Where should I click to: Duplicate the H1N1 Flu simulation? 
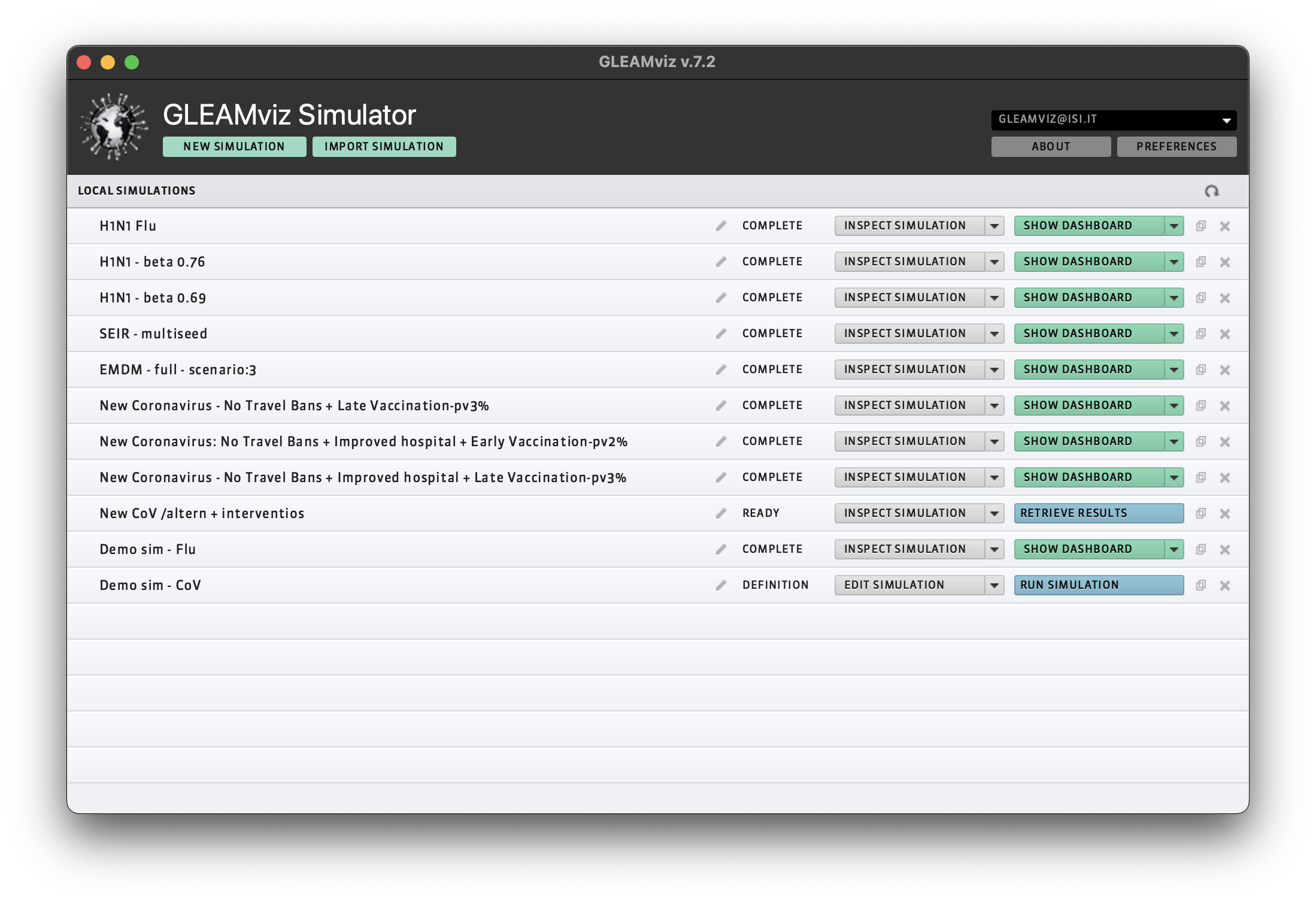pos(1200,226)
